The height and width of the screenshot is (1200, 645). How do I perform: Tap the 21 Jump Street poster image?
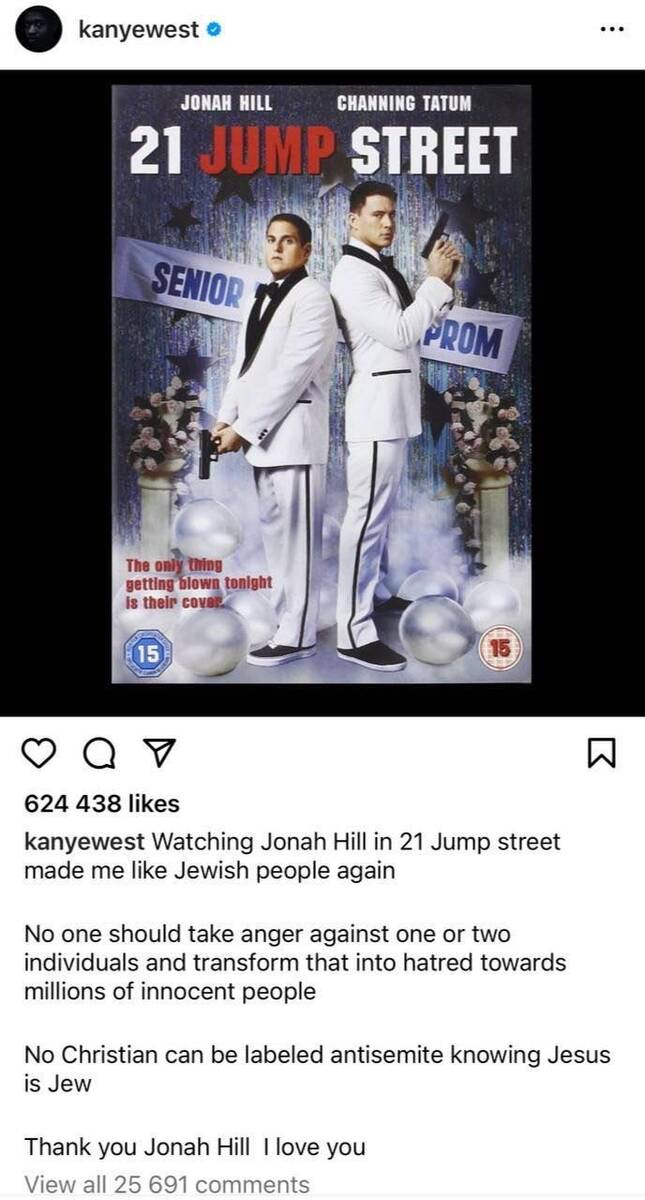[x=321, y=384]
